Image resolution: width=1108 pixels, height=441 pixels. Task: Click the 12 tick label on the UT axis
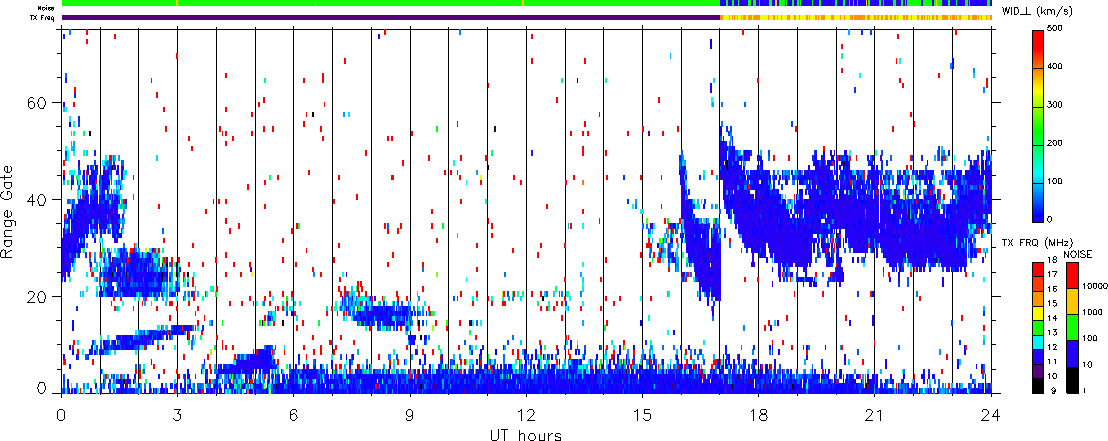pyautogui.click(x=526, y=413)
